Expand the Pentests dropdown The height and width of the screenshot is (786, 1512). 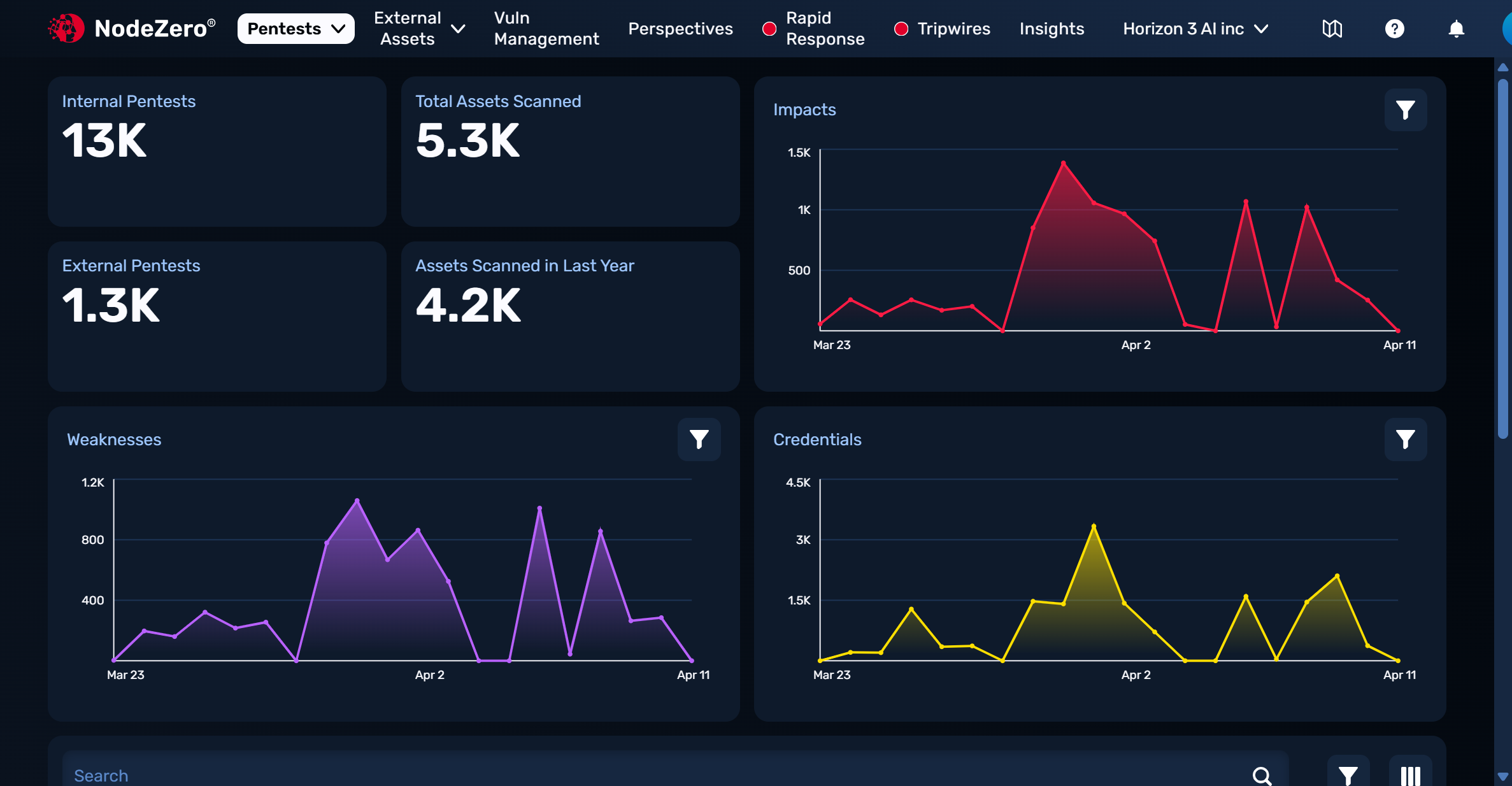pos(296,29)
